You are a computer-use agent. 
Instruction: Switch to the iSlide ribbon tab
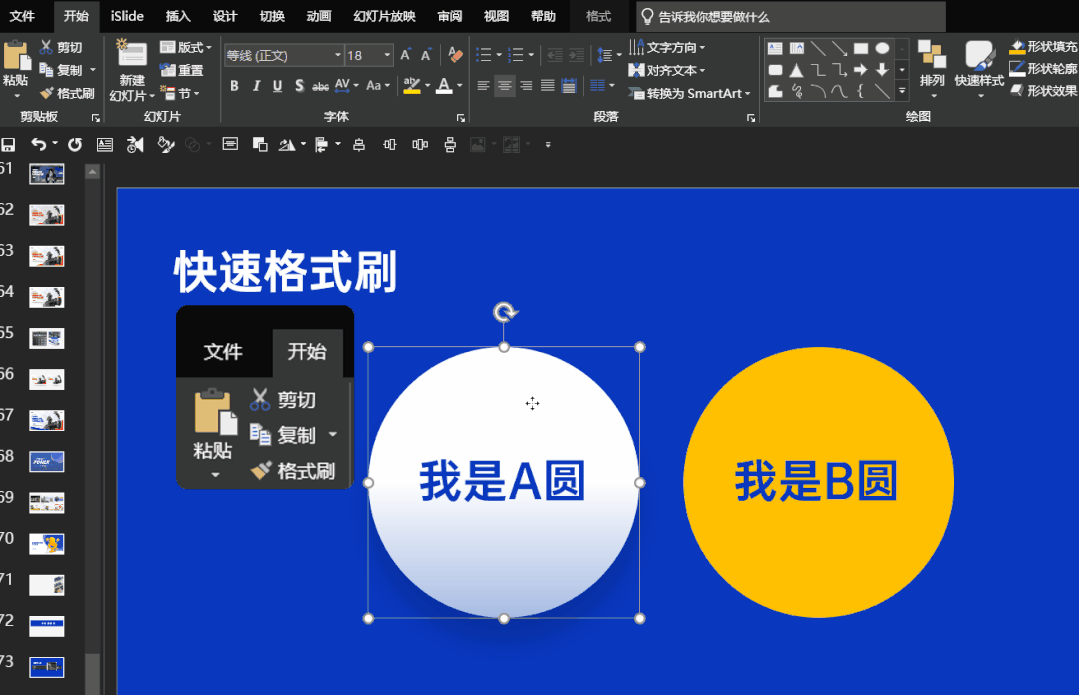pos(127,16)
